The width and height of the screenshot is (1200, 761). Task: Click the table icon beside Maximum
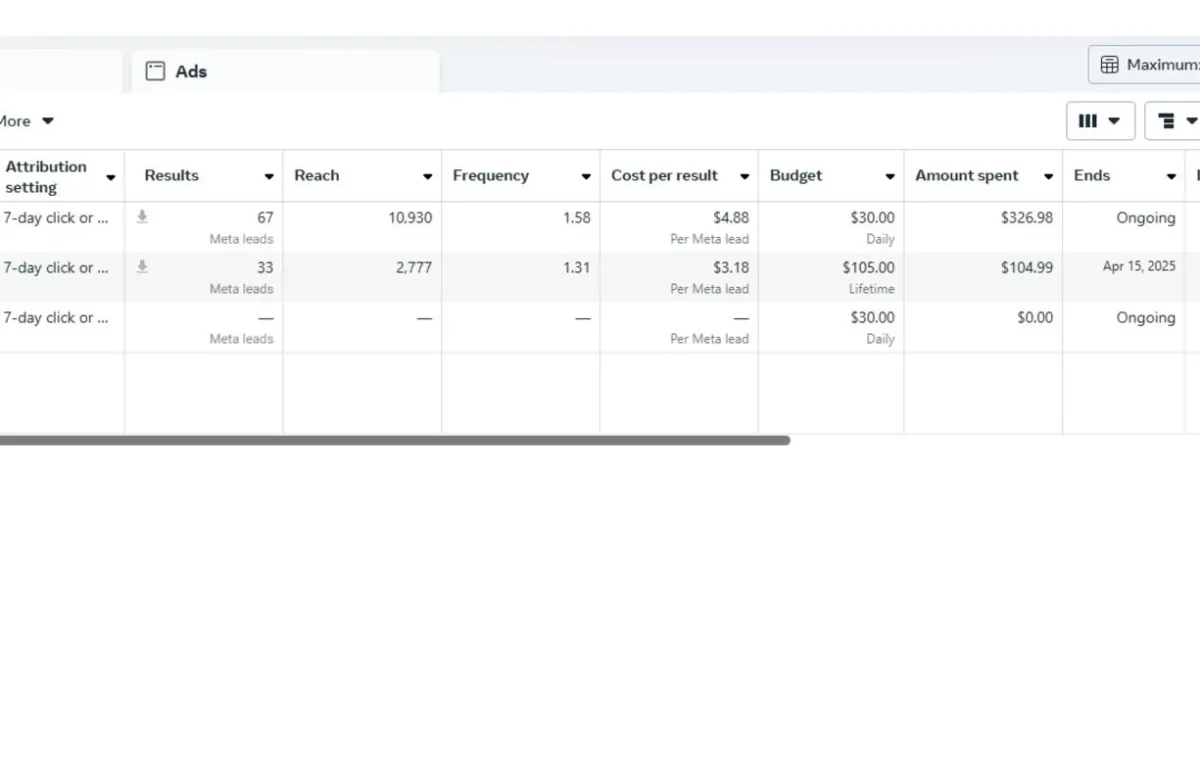(x=1109, y=65)
